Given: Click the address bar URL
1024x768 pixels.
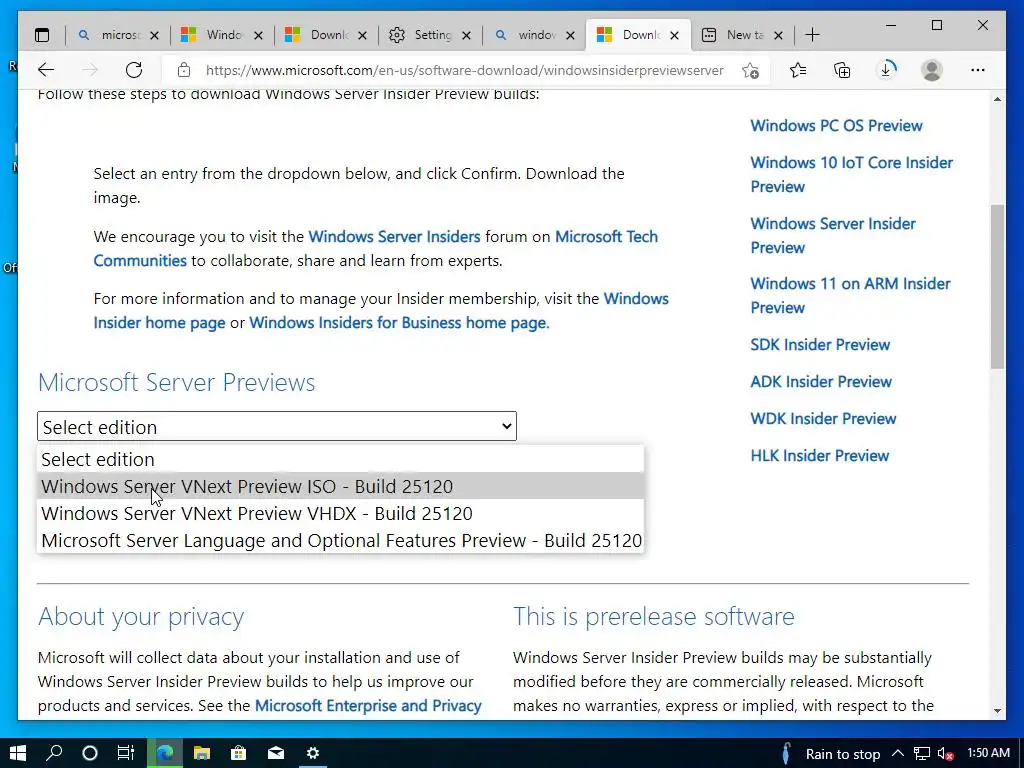Looking at the screenshot, I should pyautogui.click(x=464, y=71).
